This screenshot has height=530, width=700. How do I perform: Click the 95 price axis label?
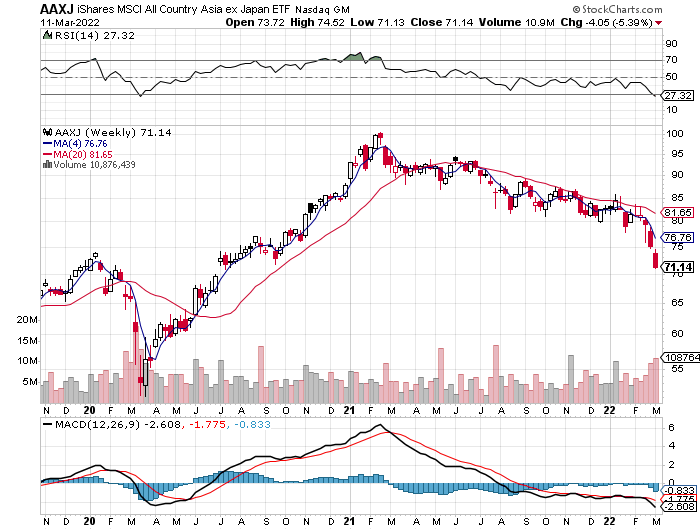coord(677,154)
